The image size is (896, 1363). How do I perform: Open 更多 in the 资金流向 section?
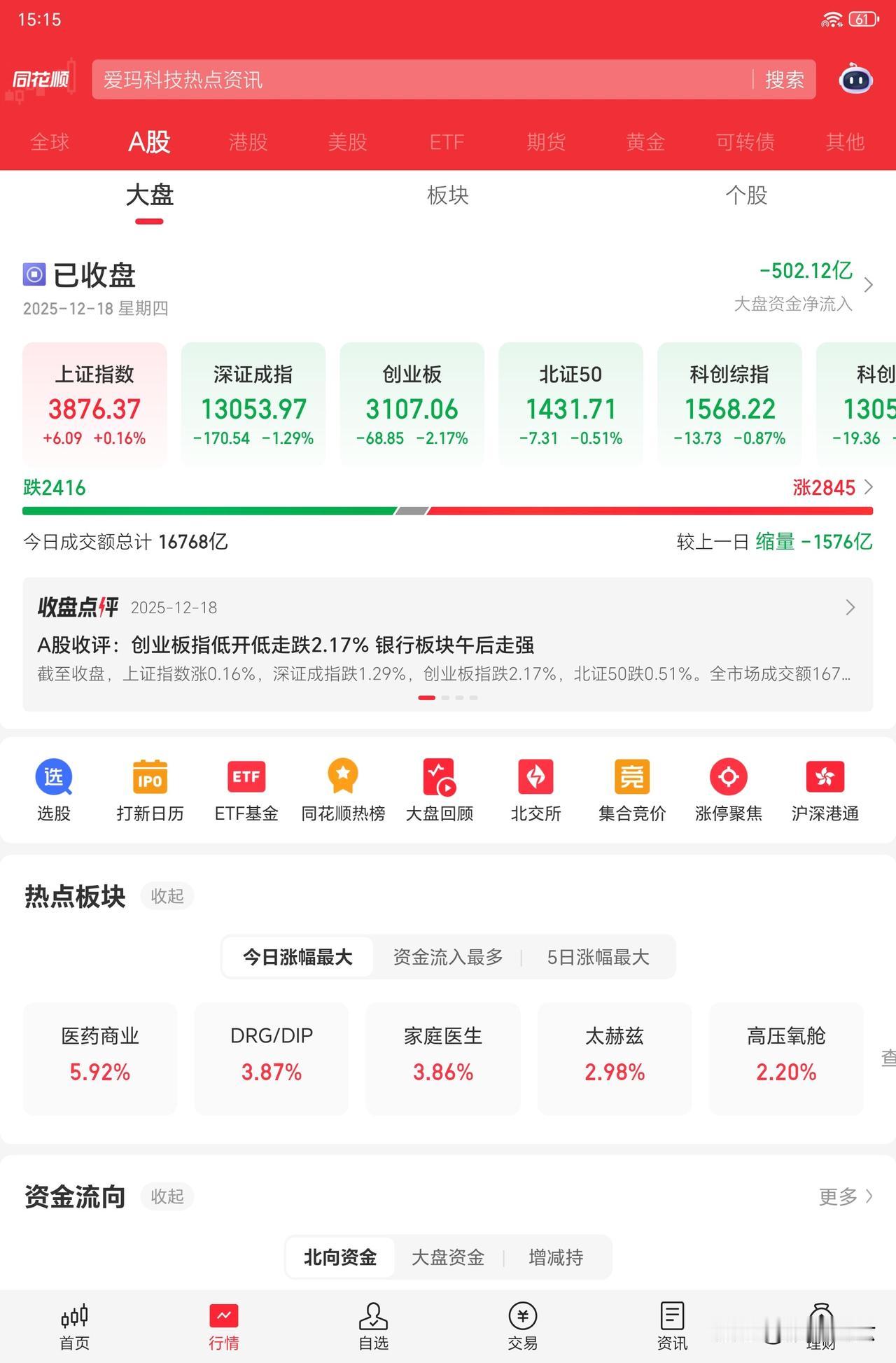(846, 1196)
